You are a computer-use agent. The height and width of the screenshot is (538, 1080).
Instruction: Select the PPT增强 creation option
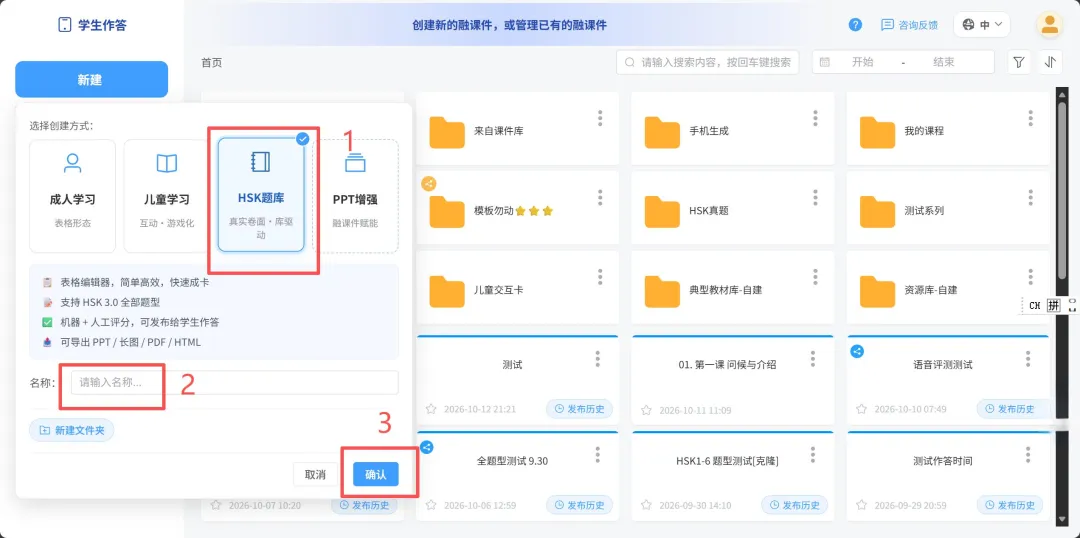[355, 196]
